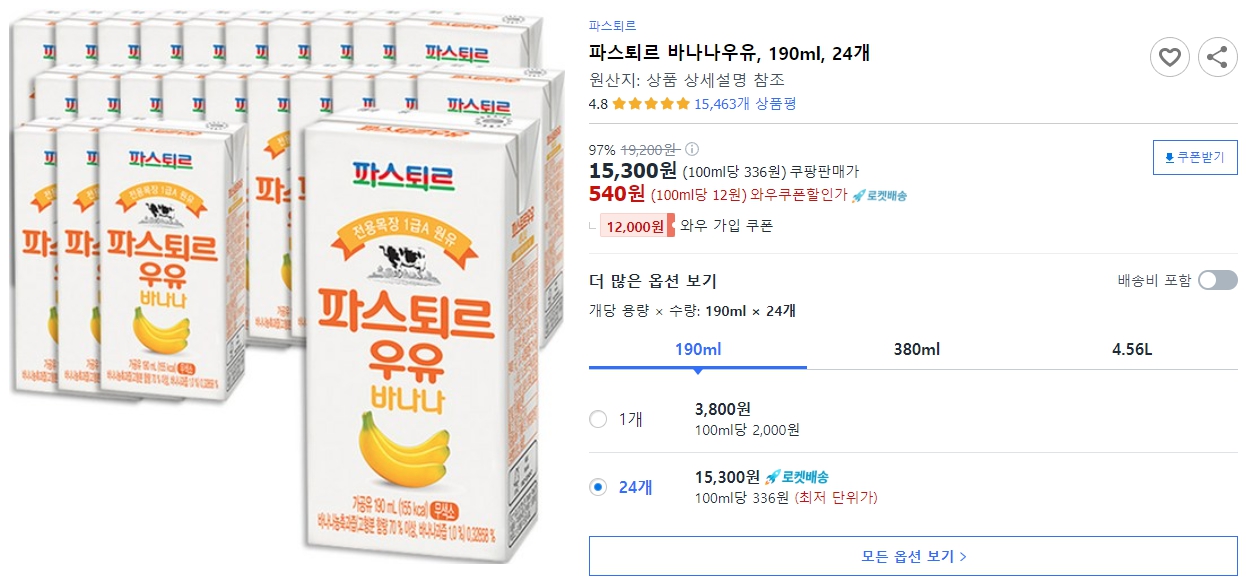The height and width of the screenshot is (580, 1246).
Task: Open sharing options via share icon
Action: point(1218,57)
